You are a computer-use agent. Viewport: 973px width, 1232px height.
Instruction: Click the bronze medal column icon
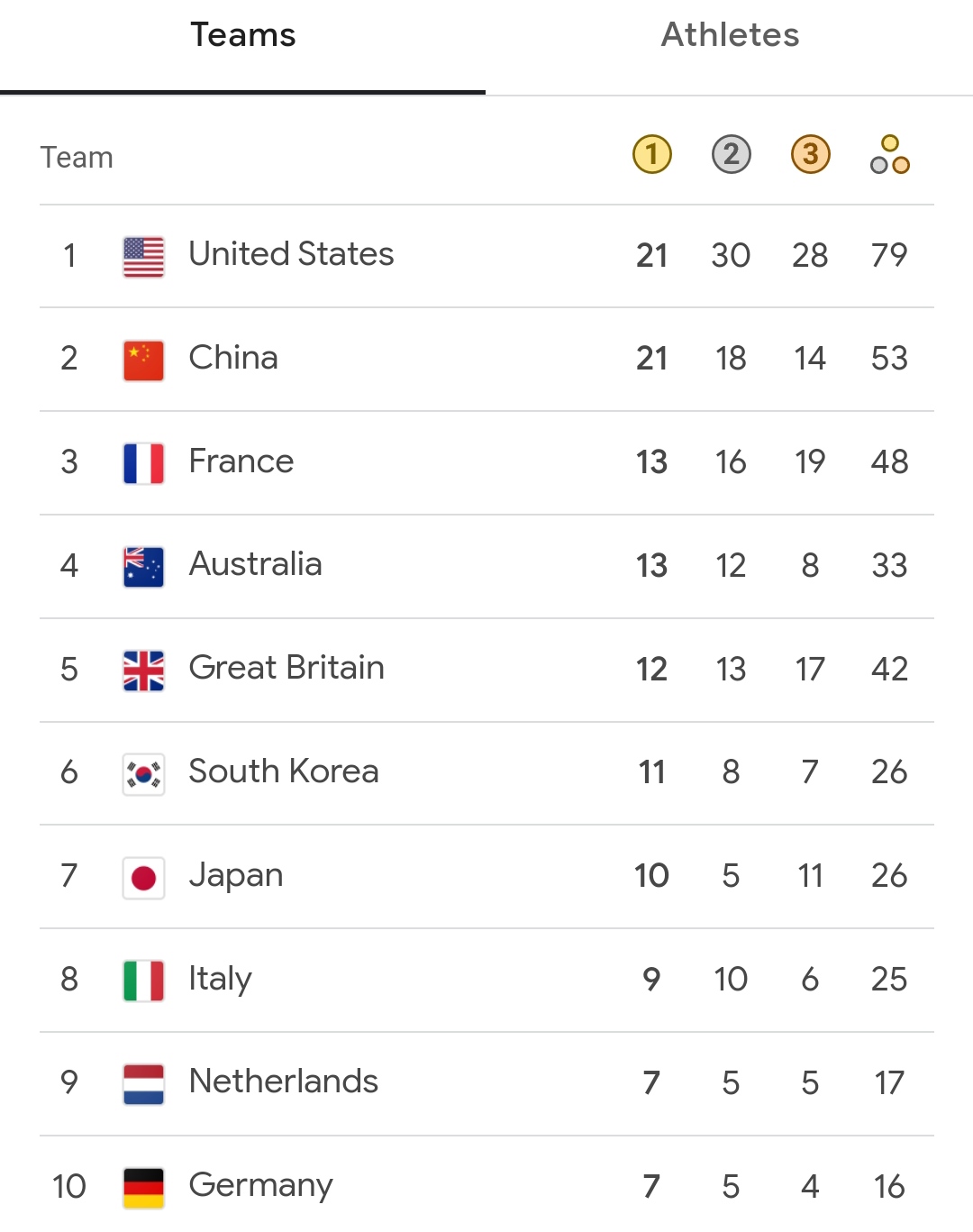click(x=810, y=154)
